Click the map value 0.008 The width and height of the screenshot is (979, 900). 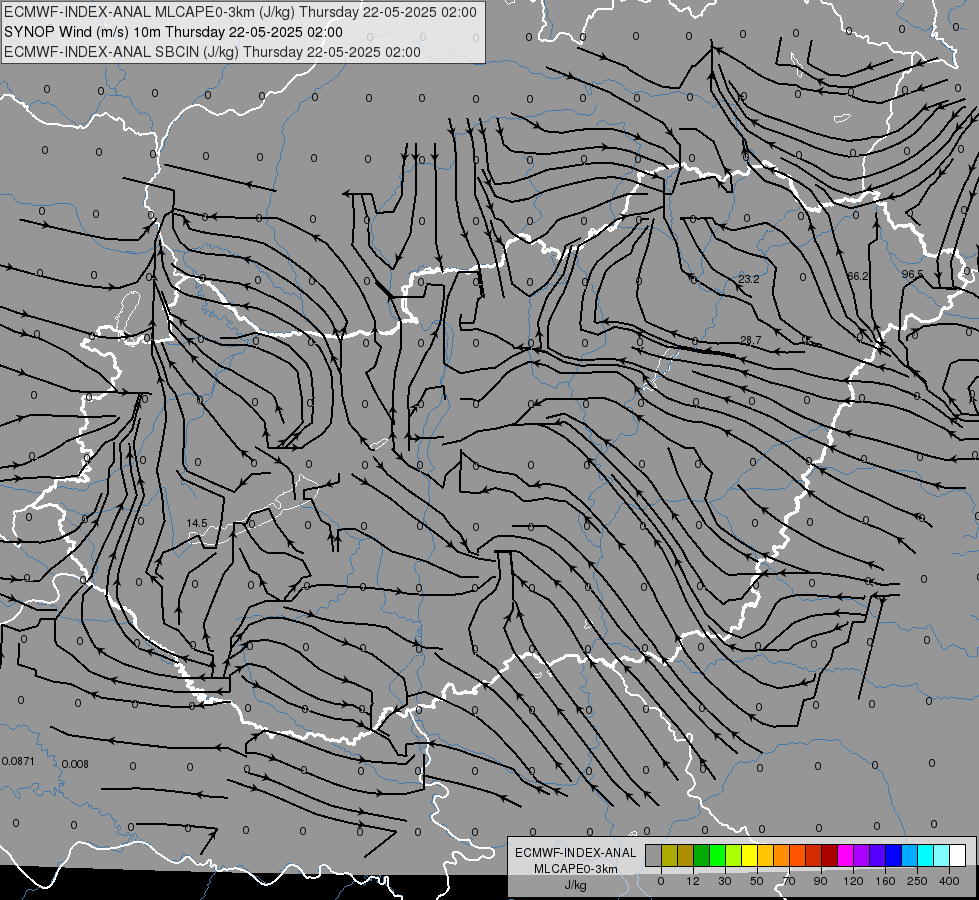[76, 764]
